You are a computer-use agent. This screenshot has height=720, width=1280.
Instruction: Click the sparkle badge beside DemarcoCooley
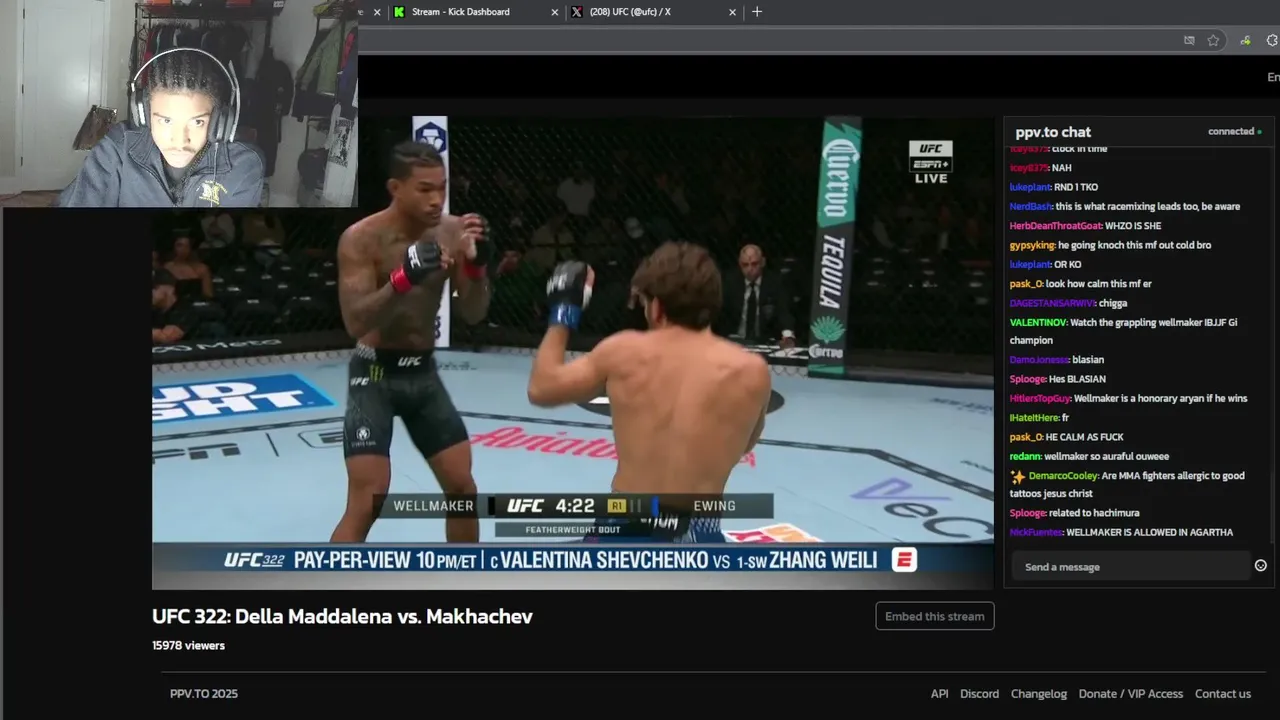[x=1018, y=477]
